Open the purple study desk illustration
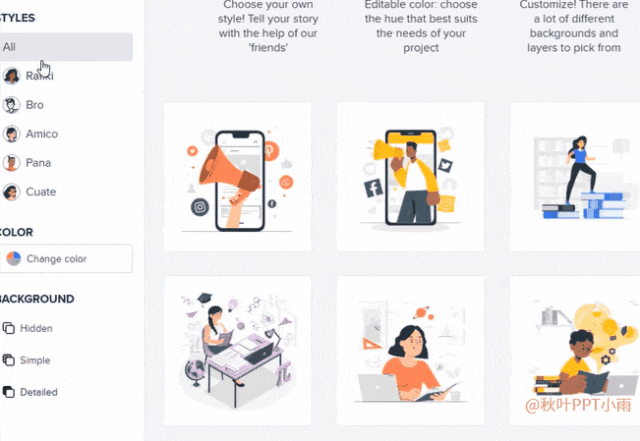640x441 pixels. coord(237,350)
